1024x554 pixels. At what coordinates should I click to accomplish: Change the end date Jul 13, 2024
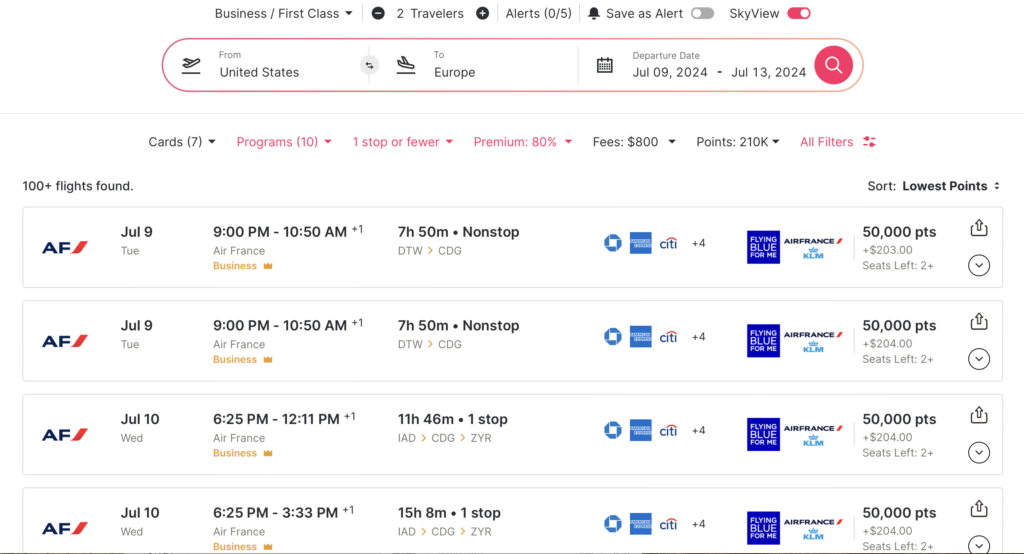769,72
